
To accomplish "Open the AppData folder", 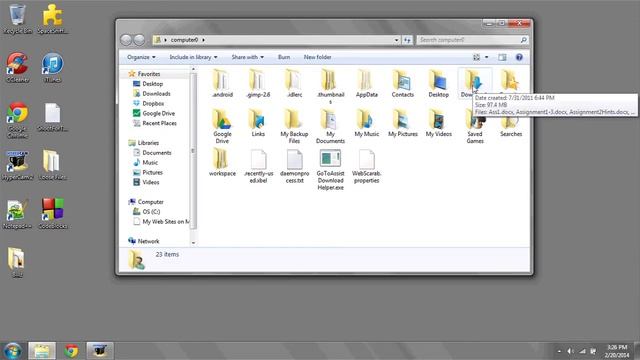I will coord(367,84).
